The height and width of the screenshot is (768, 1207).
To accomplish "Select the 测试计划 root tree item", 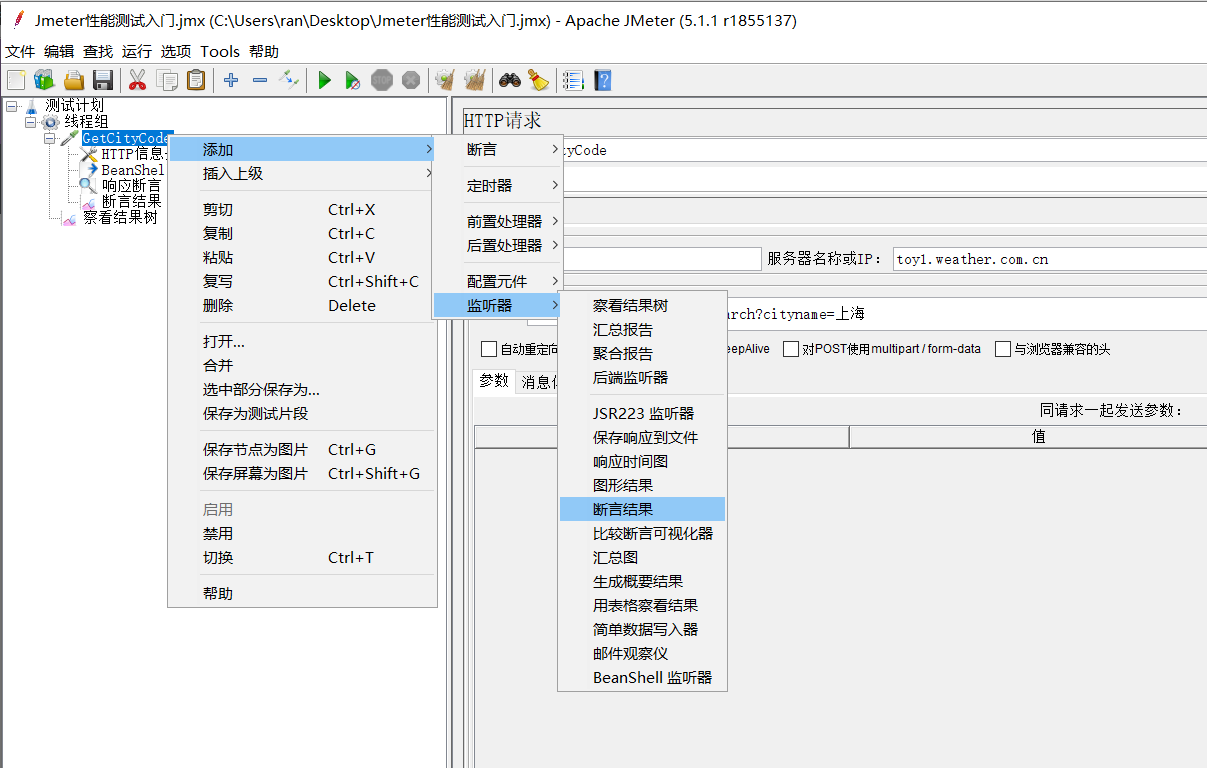I will point(74,106).
